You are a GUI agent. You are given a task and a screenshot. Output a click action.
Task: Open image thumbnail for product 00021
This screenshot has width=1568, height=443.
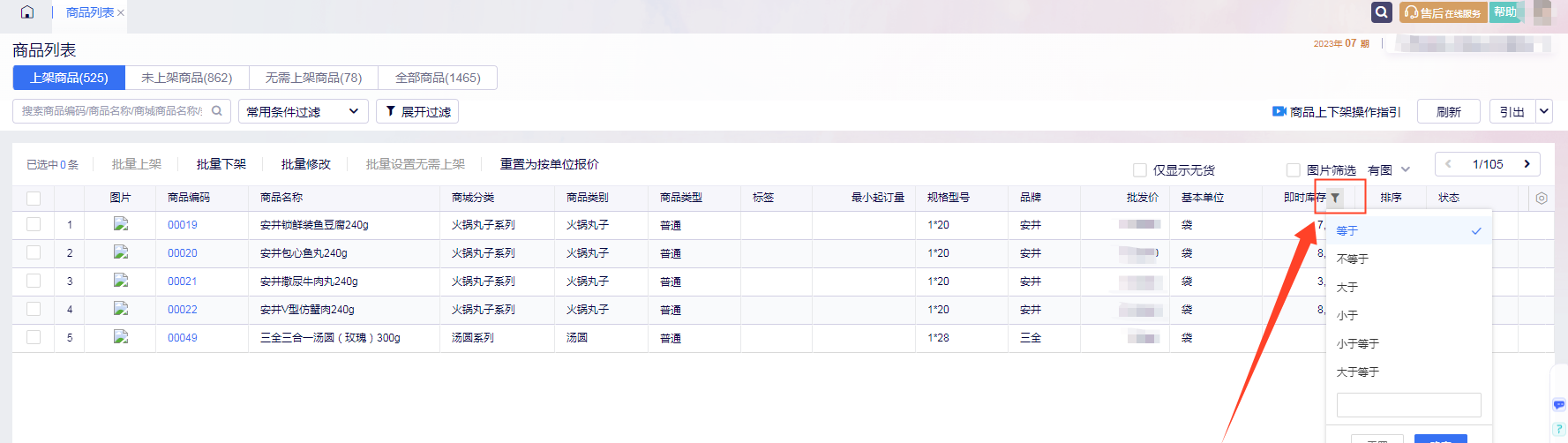[121, 281]
